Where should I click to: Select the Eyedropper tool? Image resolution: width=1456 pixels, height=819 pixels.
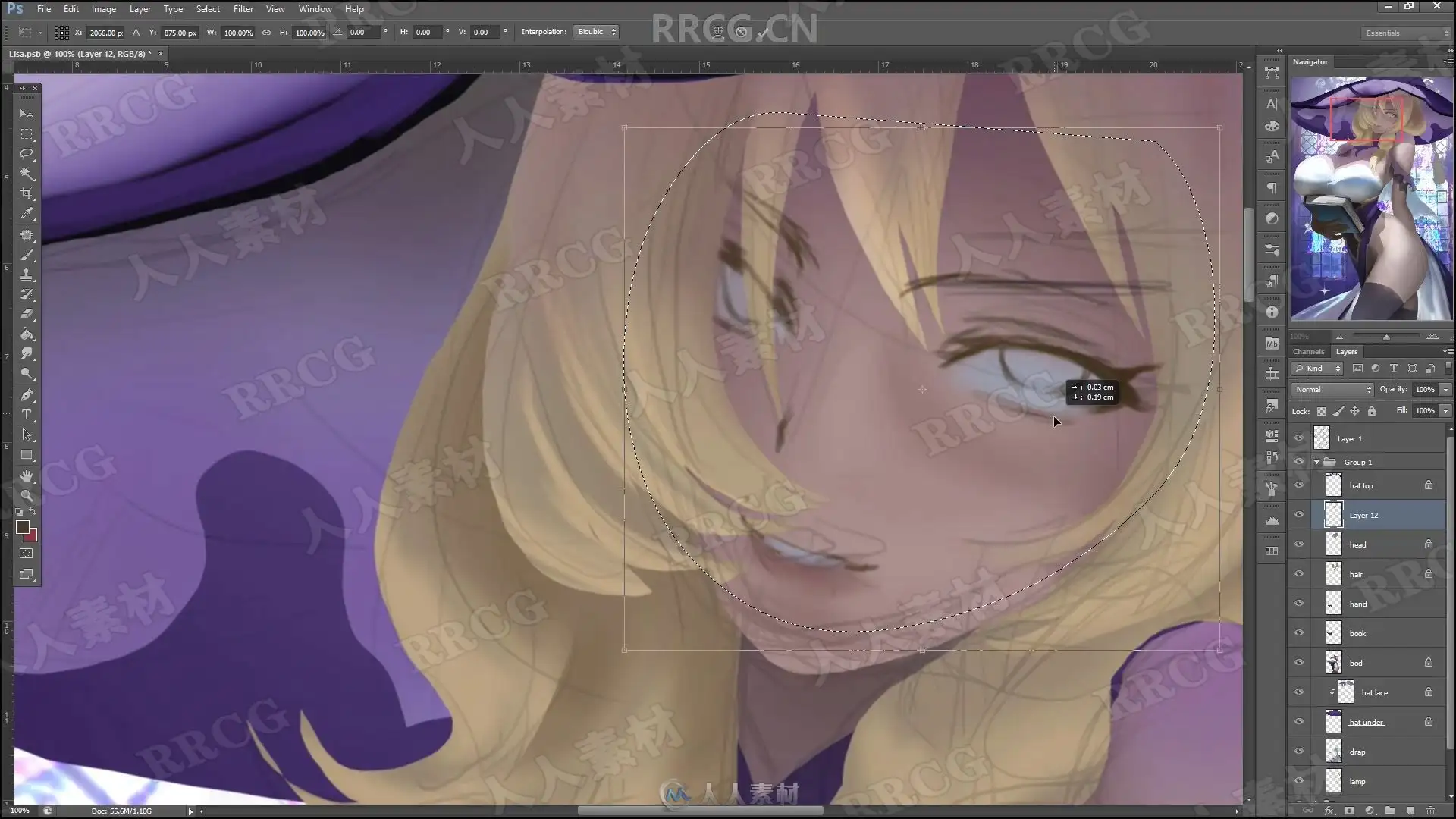[27, 214]
